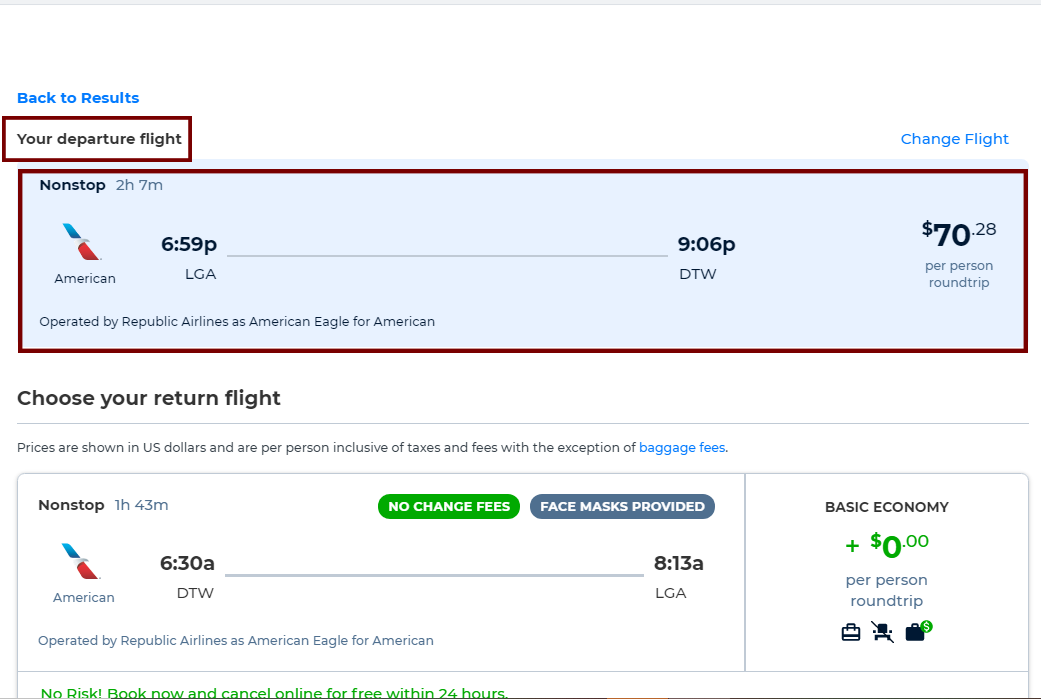Click the free 24-hour cancellation notice
The image size is (1041, 699).
coord(274,692)
